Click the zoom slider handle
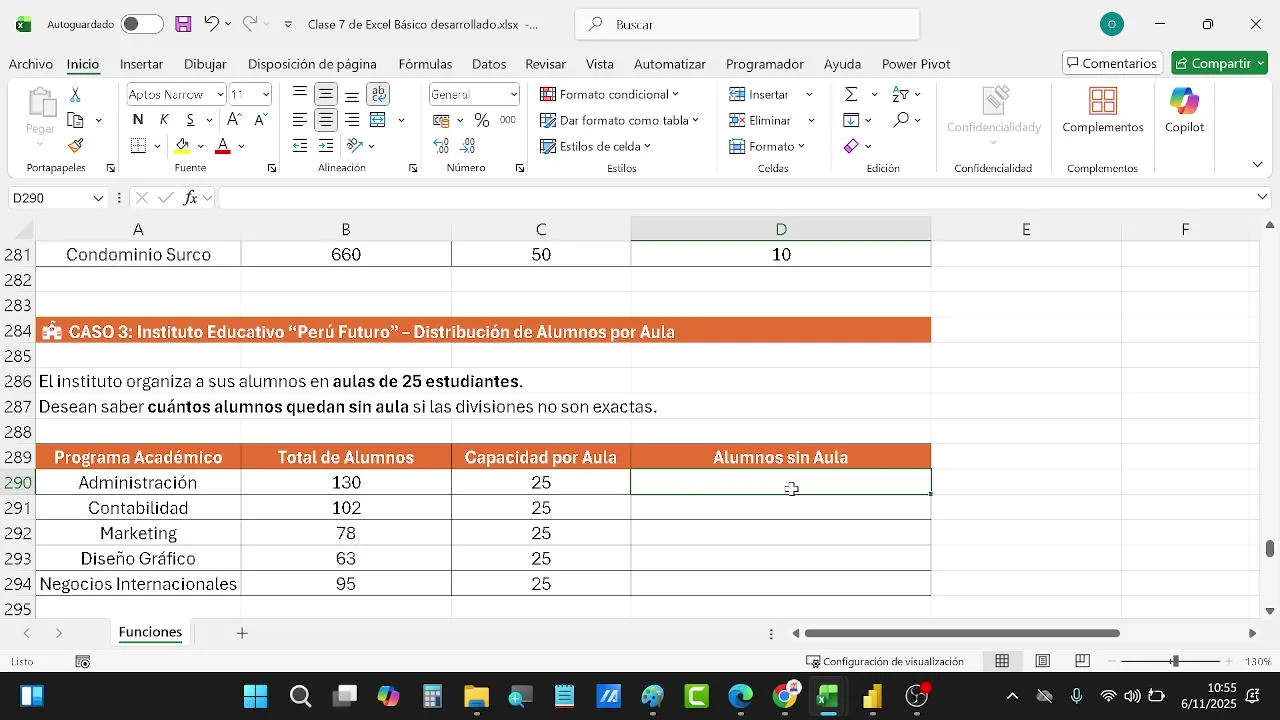Viewport: 1280px width, 720px height. coord(1175,661)
